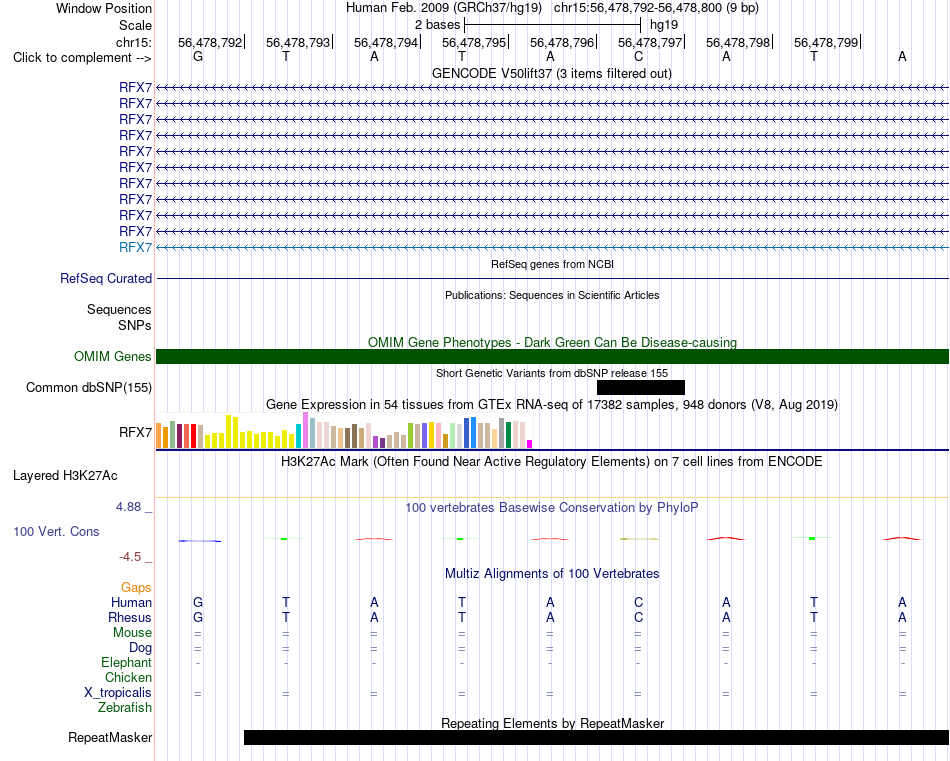950x761 pixels.
Task: Click the light-blue RFX7 transcript arrow line
Action: click(552, 247)
